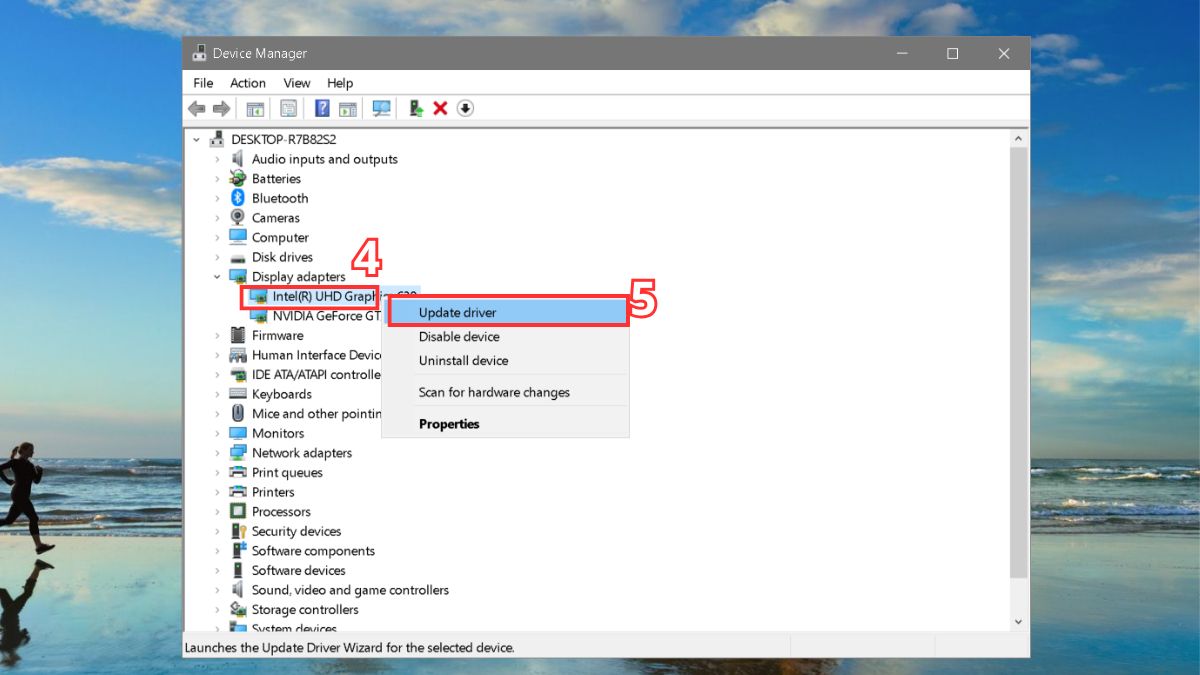
Task: Select the Print queues label
Action: pyautogui.click(x=287, y=473)
